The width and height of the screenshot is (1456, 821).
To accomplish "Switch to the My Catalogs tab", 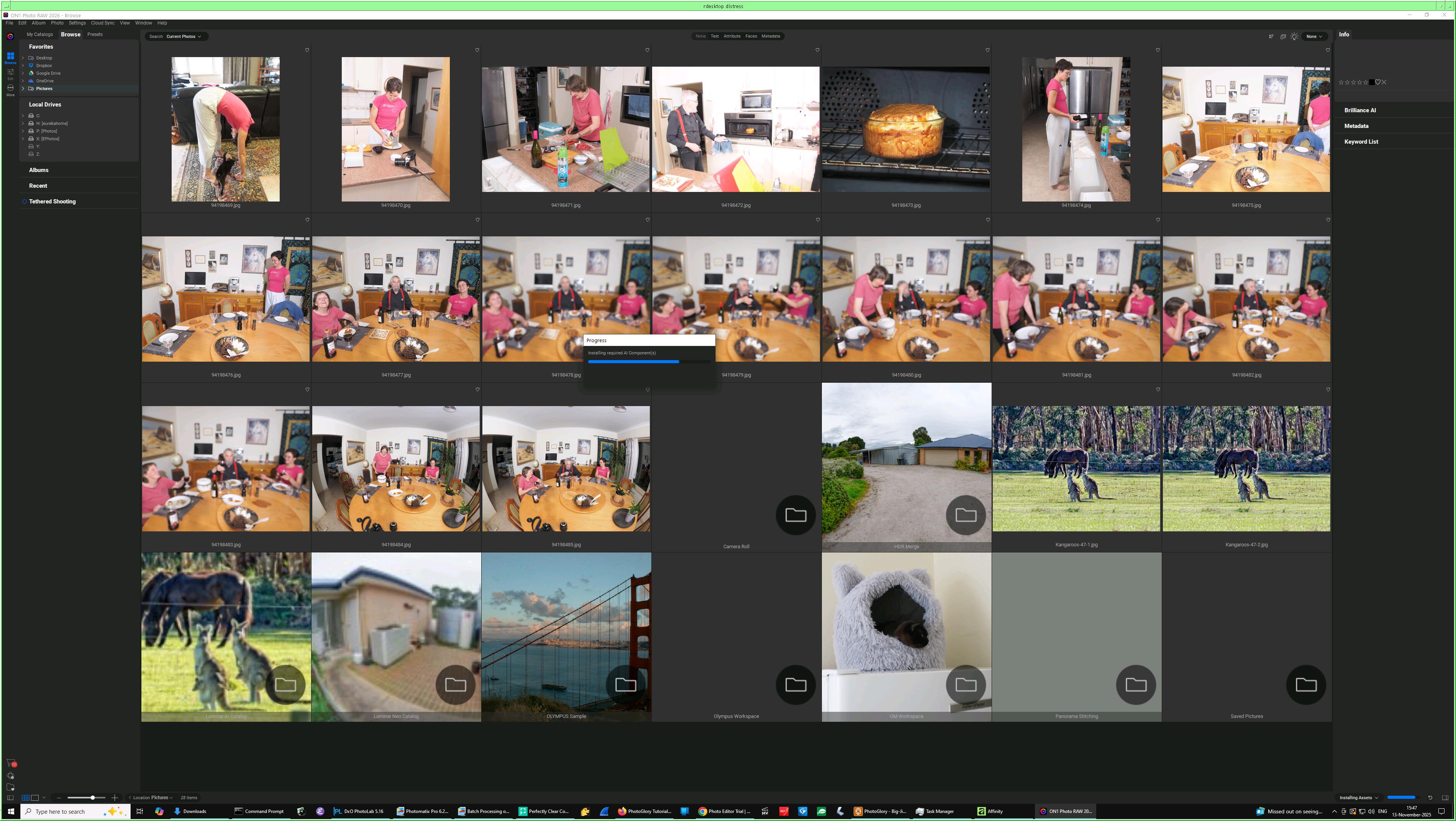I will coord(39,34).
